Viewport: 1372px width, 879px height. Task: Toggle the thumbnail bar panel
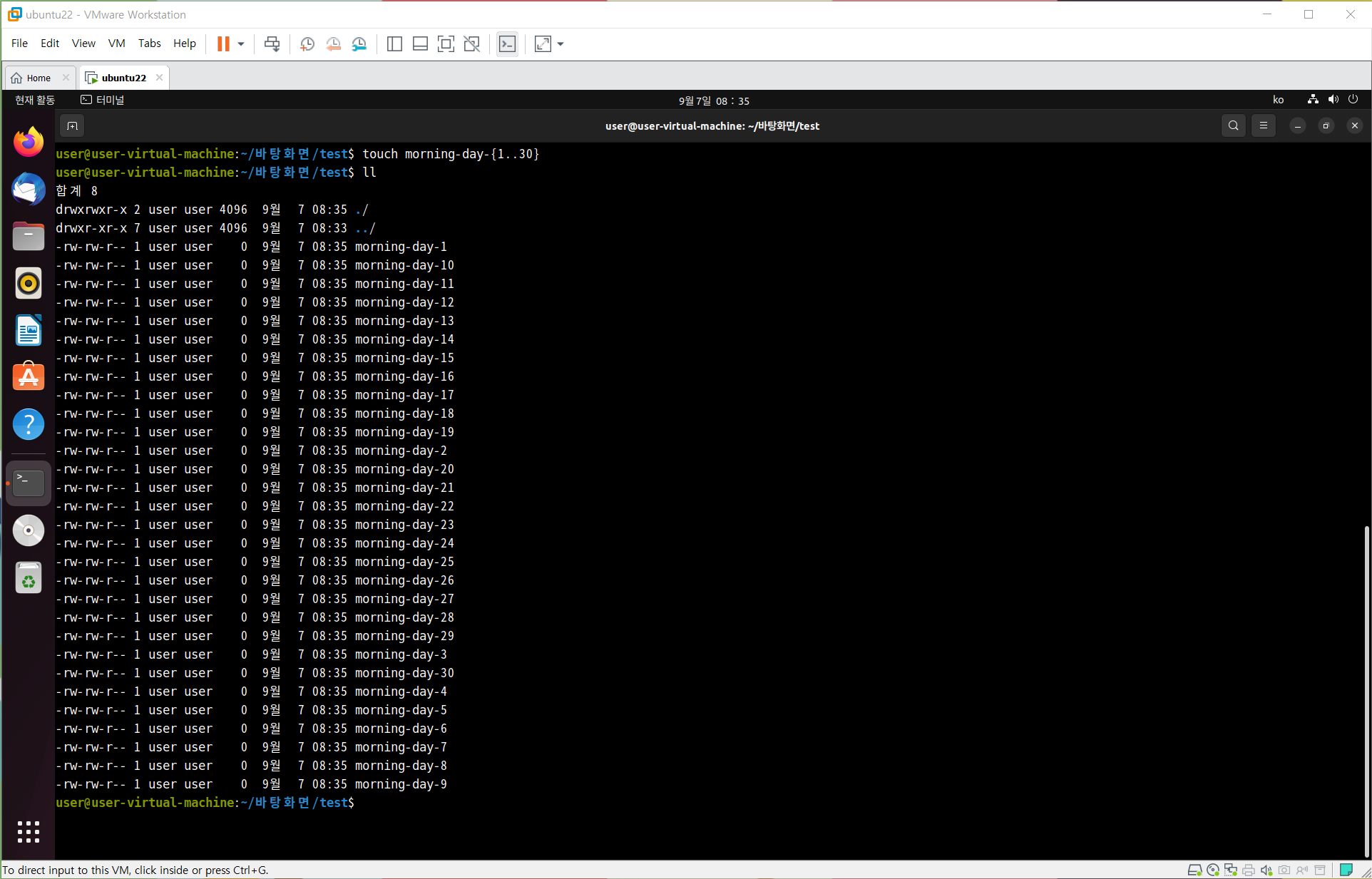point(420,44)
